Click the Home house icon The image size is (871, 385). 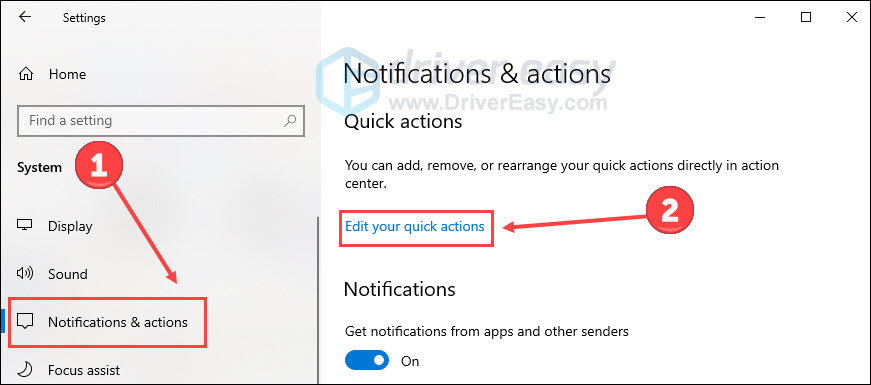click(26, 74)
